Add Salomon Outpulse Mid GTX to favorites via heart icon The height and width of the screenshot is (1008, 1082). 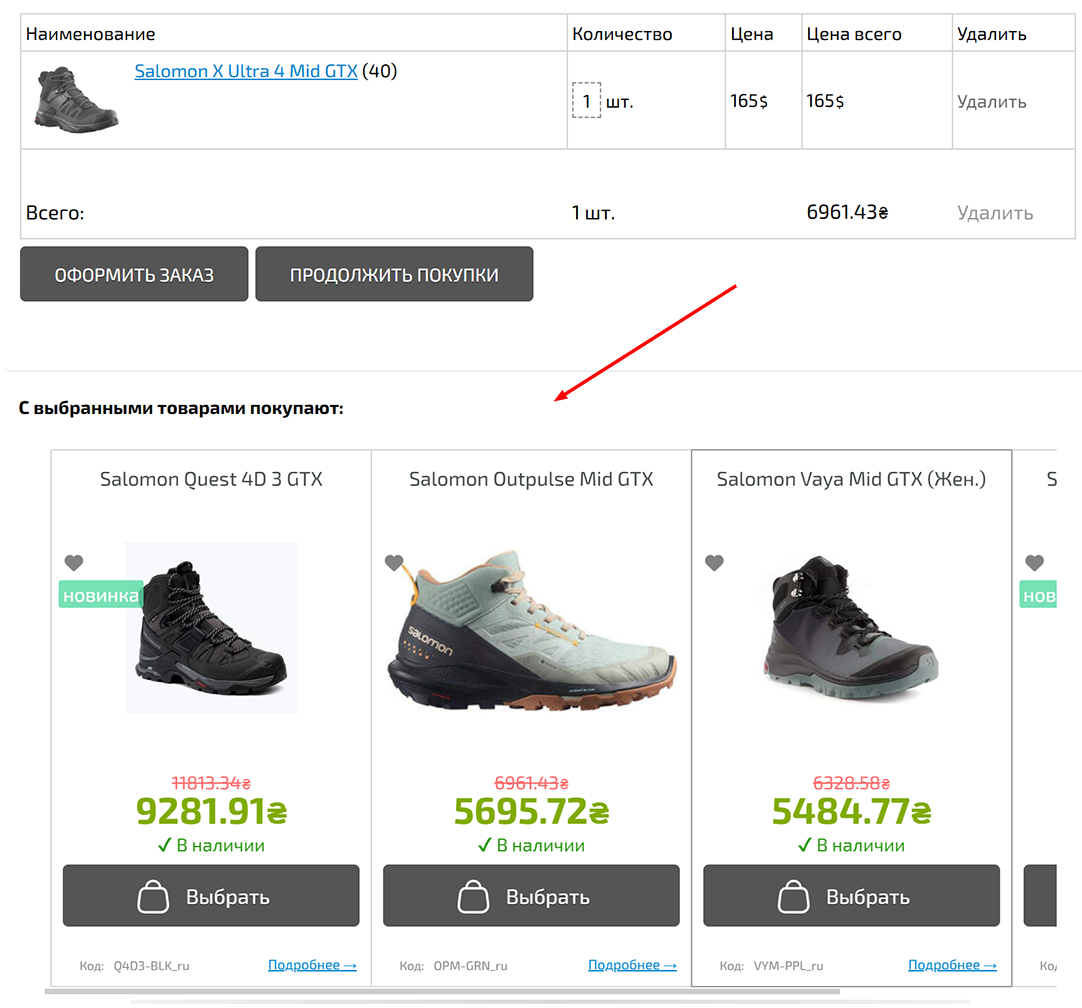click(394, 563)
